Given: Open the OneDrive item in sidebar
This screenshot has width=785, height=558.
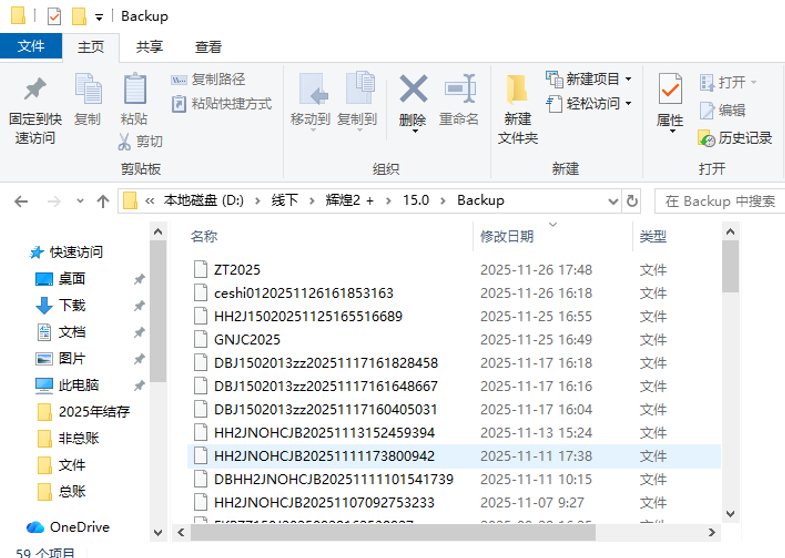Looking at the screenshot, I should click(x=79, y=527).
